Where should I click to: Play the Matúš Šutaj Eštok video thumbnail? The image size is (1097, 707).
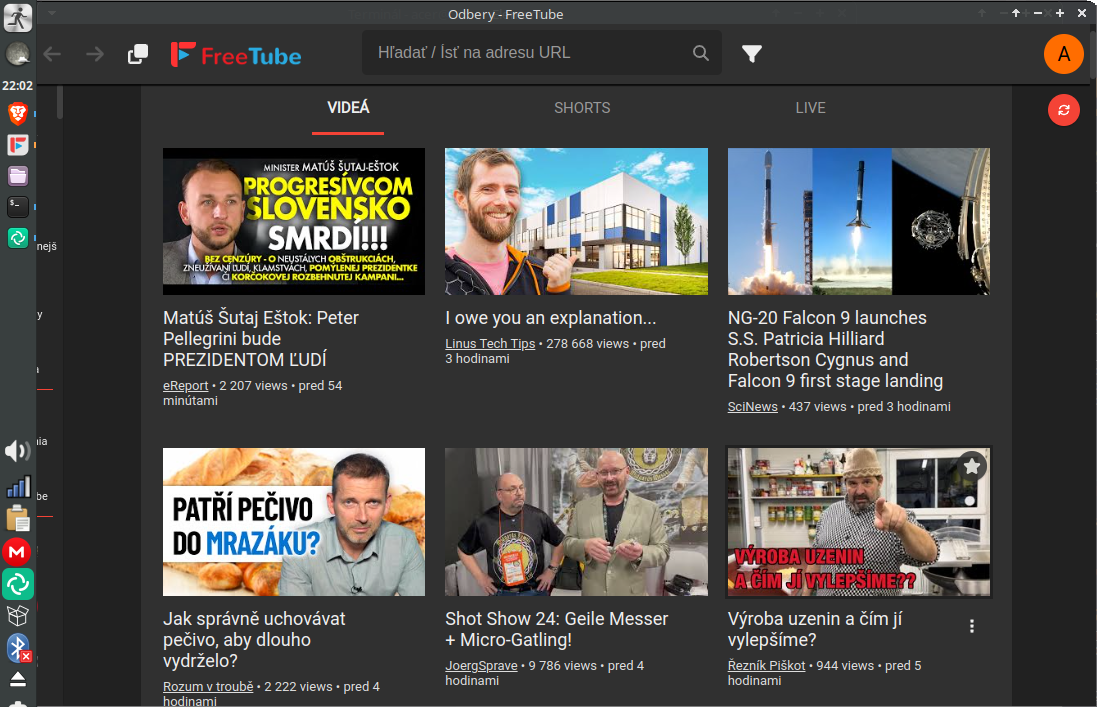coord(294,221)
